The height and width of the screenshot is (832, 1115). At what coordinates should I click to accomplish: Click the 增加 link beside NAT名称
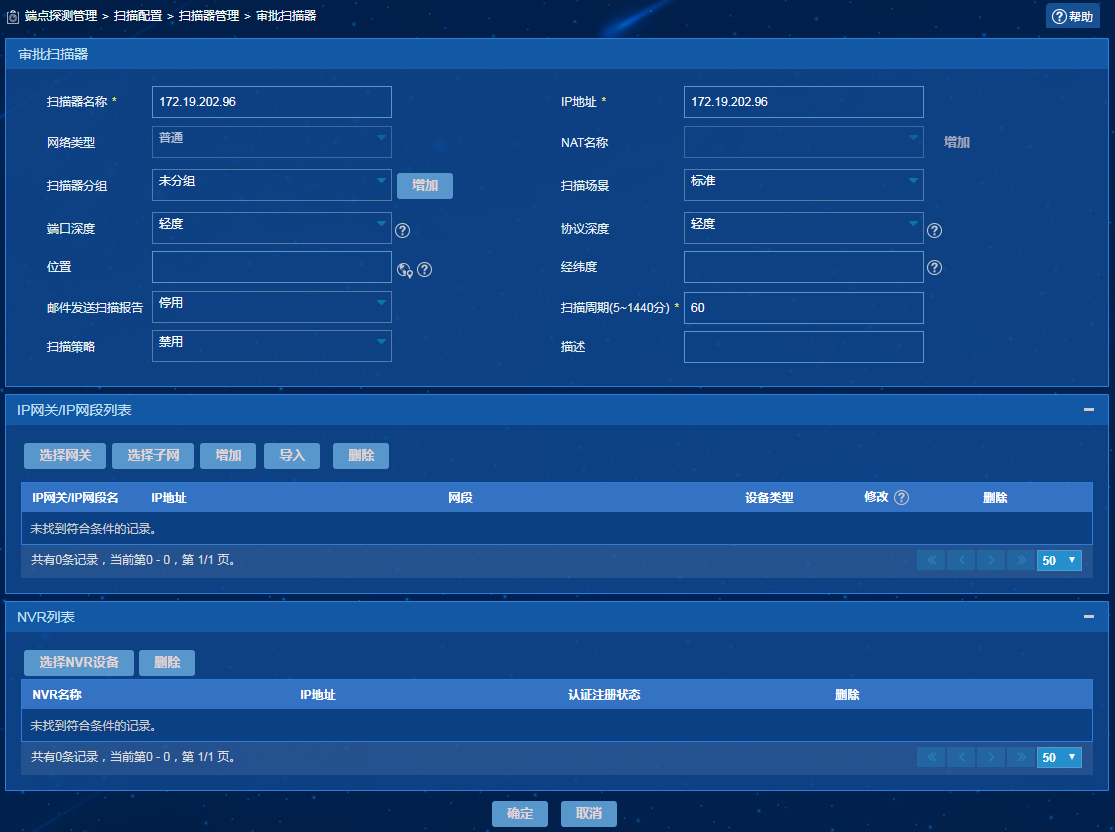point(956,142)
